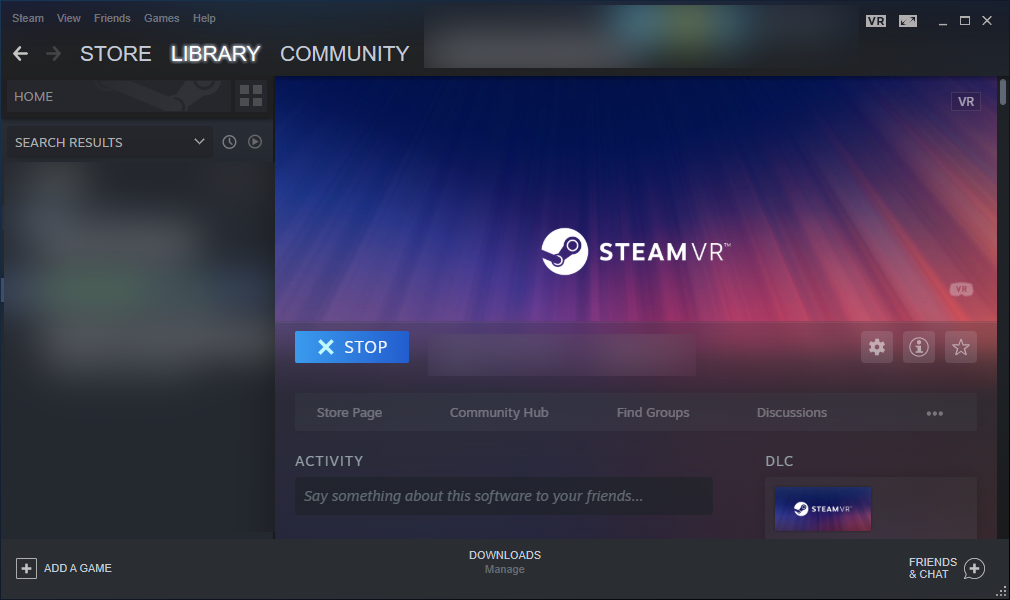Navigate back with the back arrow

click(x=20, y=53)
